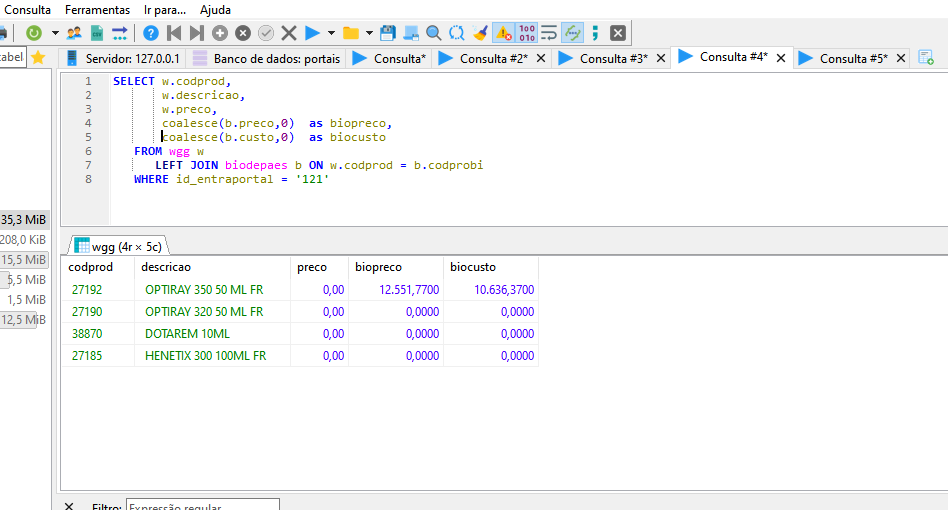The height and width of the screenshot is (510, 948).
Task: Click the Save floppy disk icon
Action: coord(388,33)
